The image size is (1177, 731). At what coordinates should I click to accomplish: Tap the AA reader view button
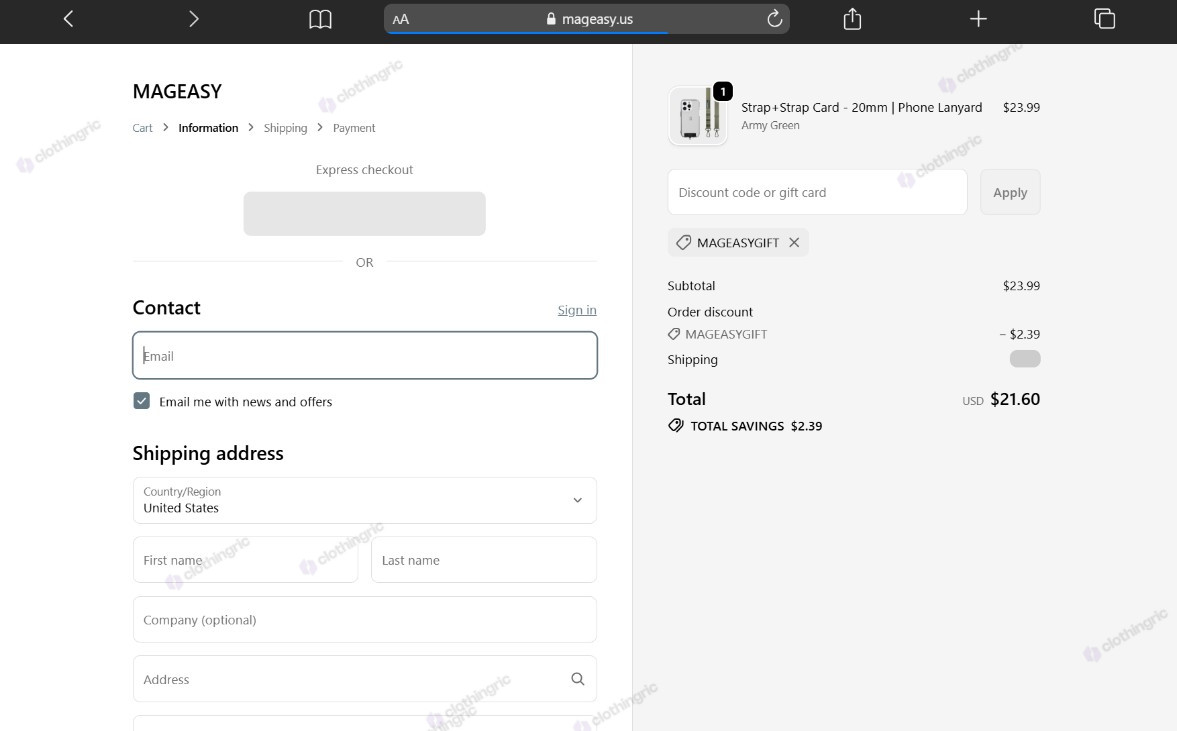[x=401, y=20]
